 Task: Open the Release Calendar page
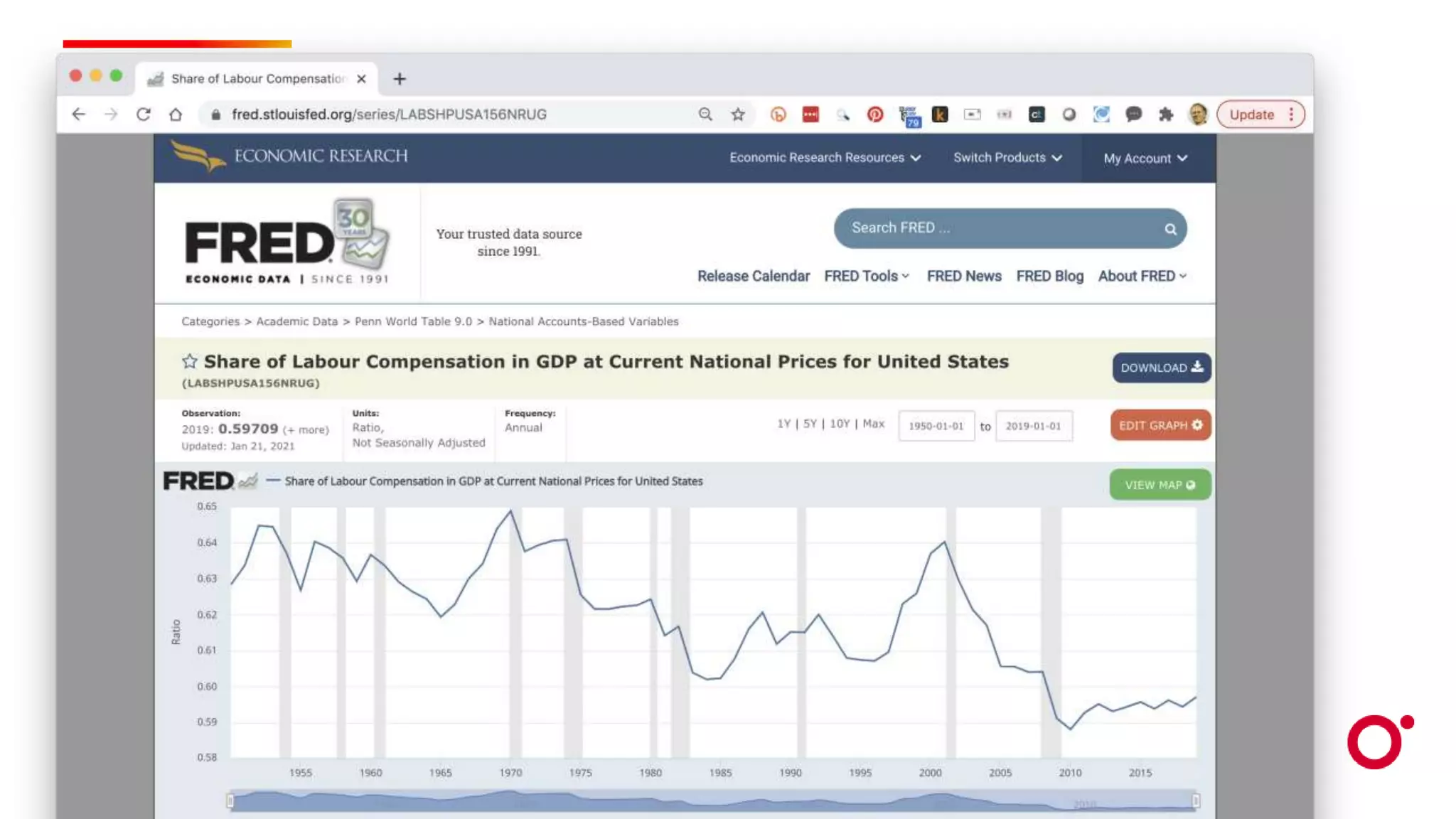click(753, 276)
